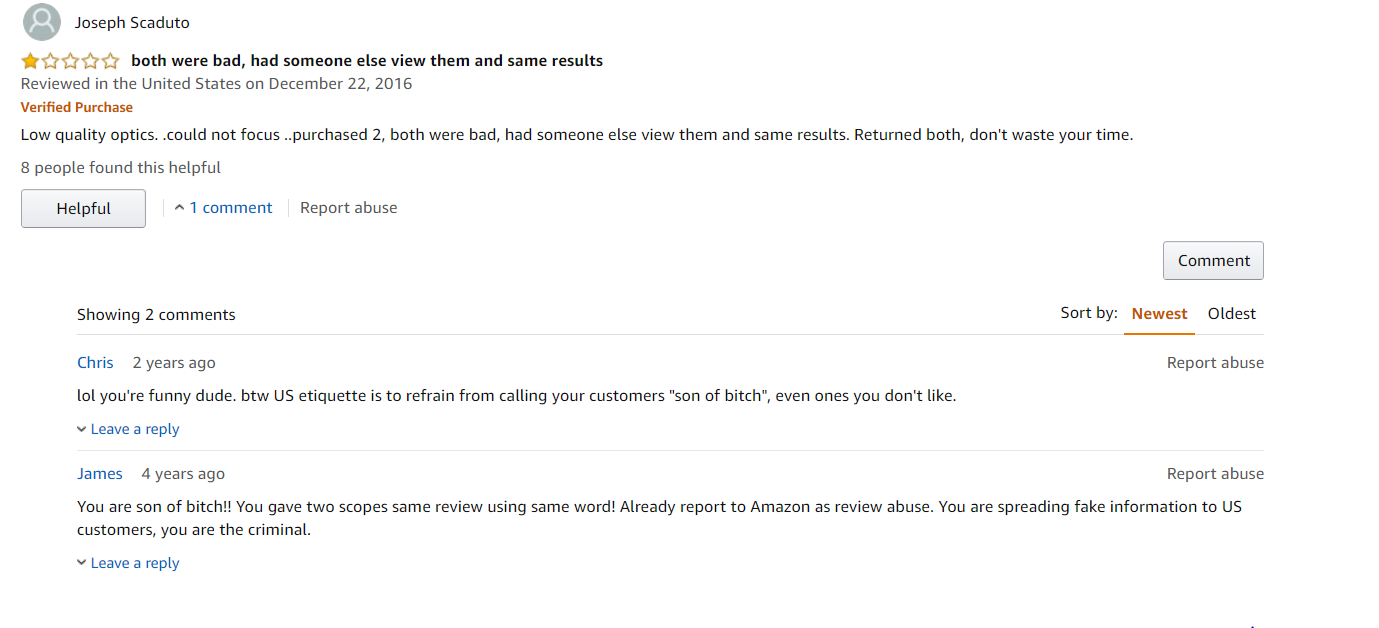The width and height of the screenshot is (1379, 628).
Task: Click the "Showing 2 comments" text
Action: pyautogui.click(x=156, y=315)
